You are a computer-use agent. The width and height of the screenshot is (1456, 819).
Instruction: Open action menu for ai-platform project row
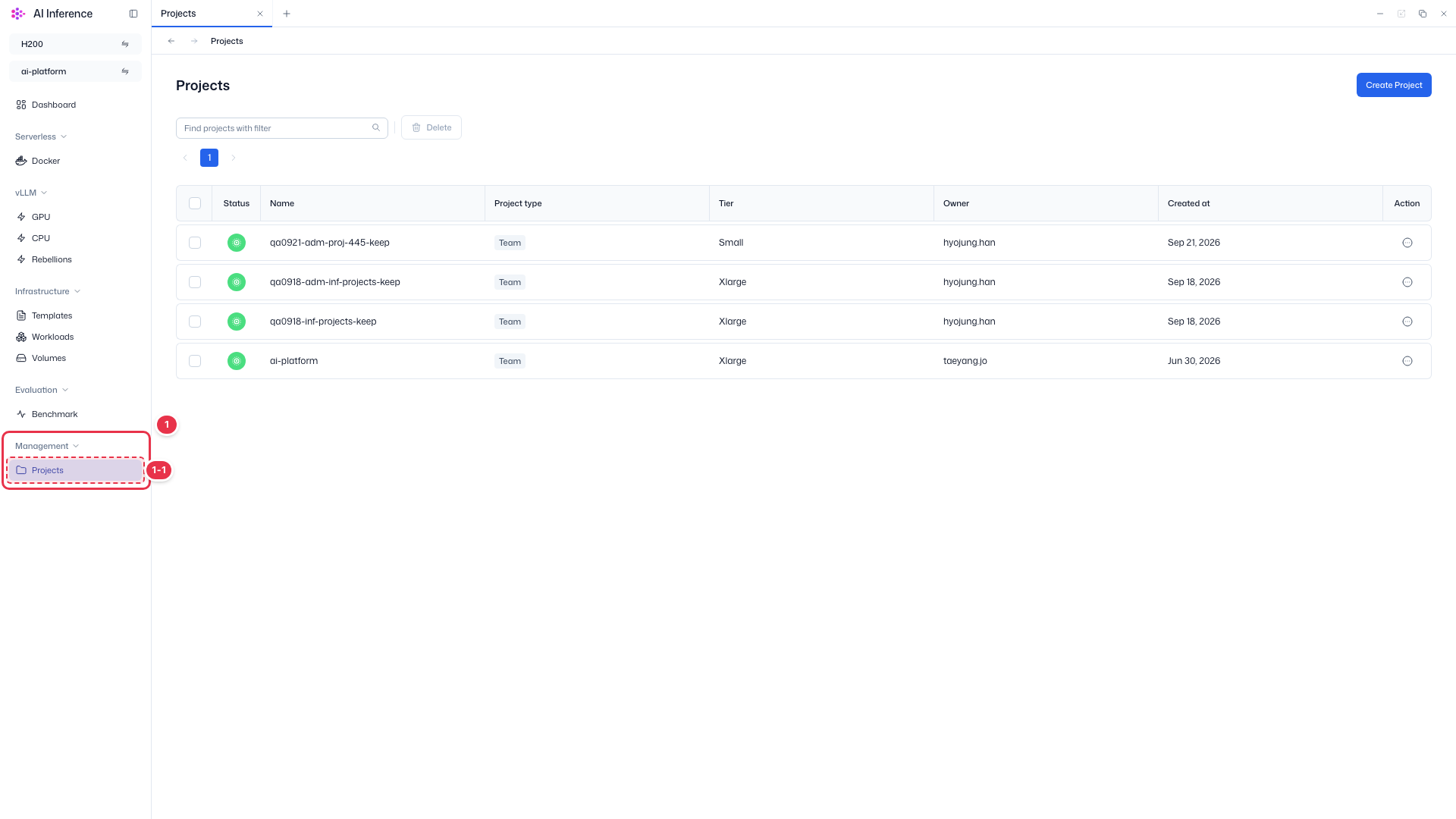point(1407,361)
